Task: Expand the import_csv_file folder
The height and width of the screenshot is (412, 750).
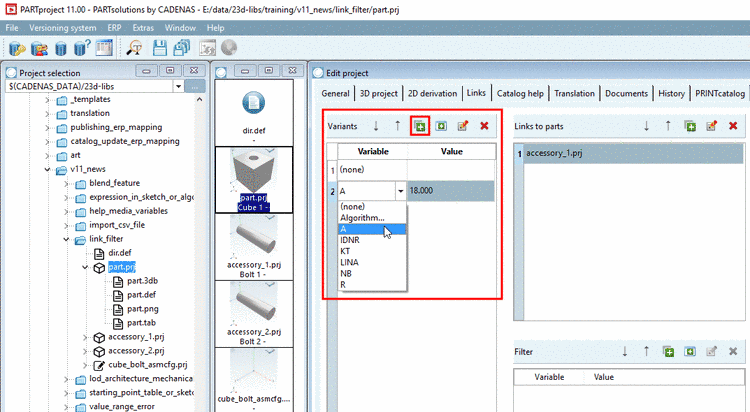Action: [66, 225]
